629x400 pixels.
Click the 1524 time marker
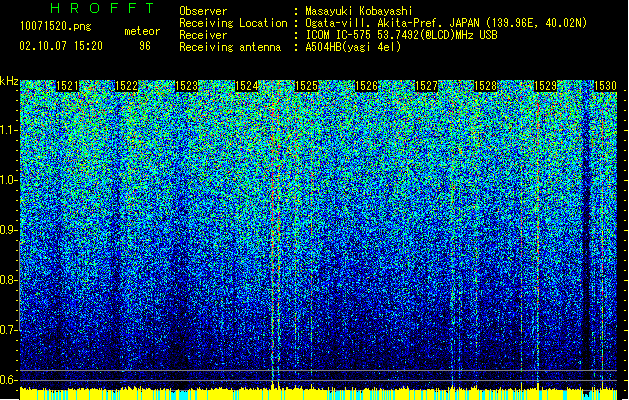pos(246,86)
